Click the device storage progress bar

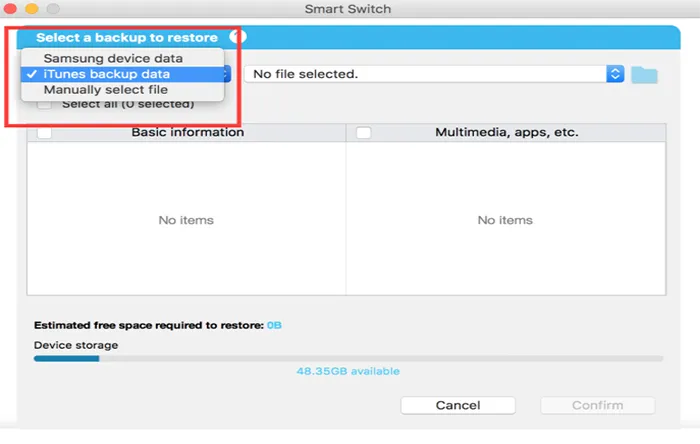click(x=348, y=358)
